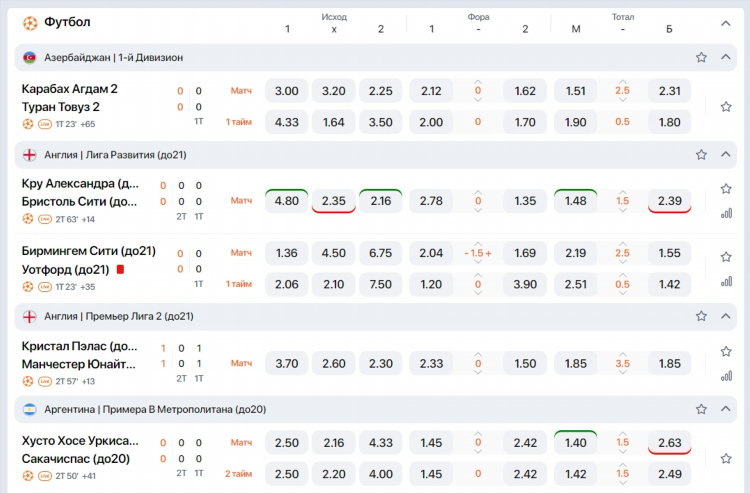Favorite the Карабах Агдам 2 match

point(726,107)
